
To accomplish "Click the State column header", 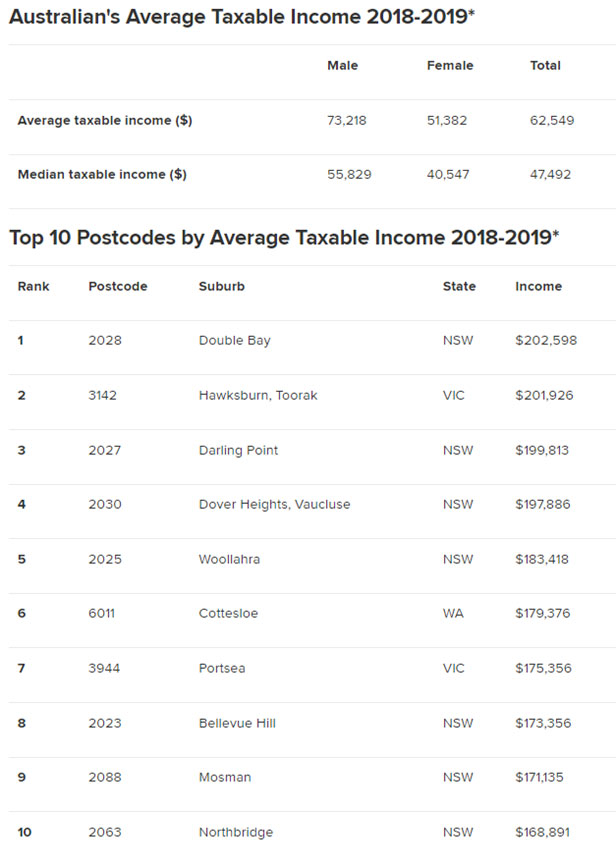I will click(x=459, y=286).
